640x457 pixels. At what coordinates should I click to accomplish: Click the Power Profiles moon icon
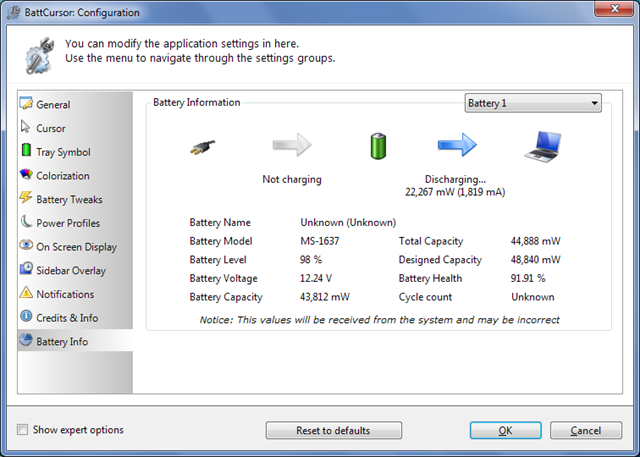click(x=26, y=222)
